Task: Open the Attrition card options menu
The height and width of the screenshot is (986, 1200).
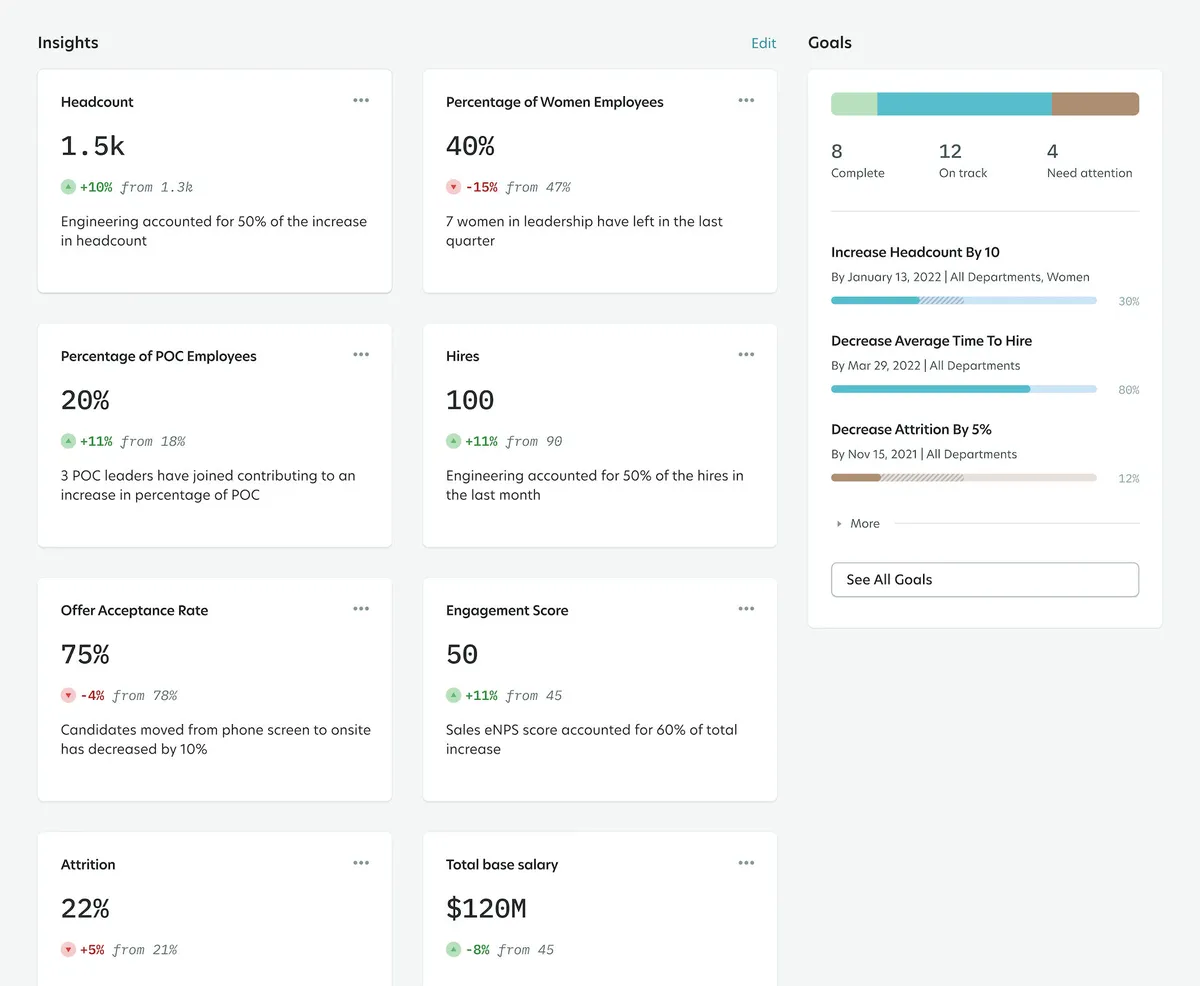Action: tap(361, 863)
